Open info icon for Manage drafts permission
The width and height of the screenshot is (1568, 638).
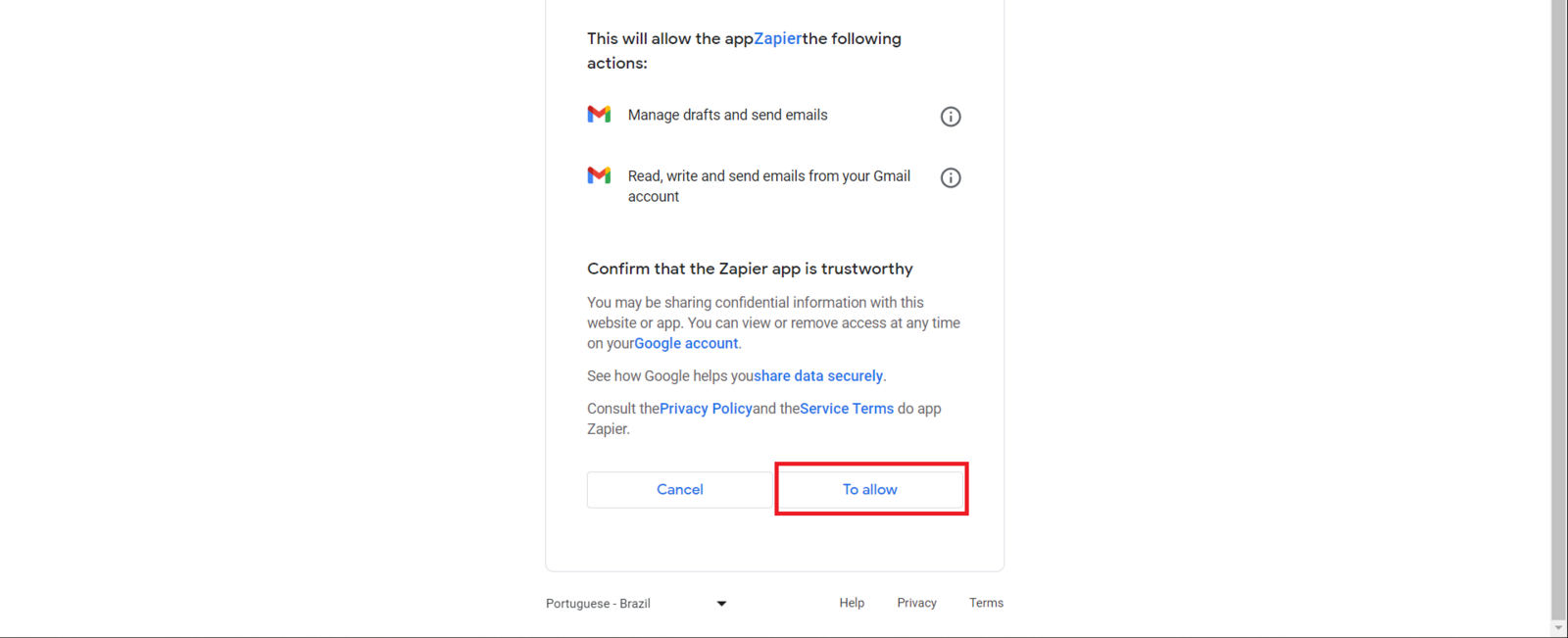click(x=951, y=117)
